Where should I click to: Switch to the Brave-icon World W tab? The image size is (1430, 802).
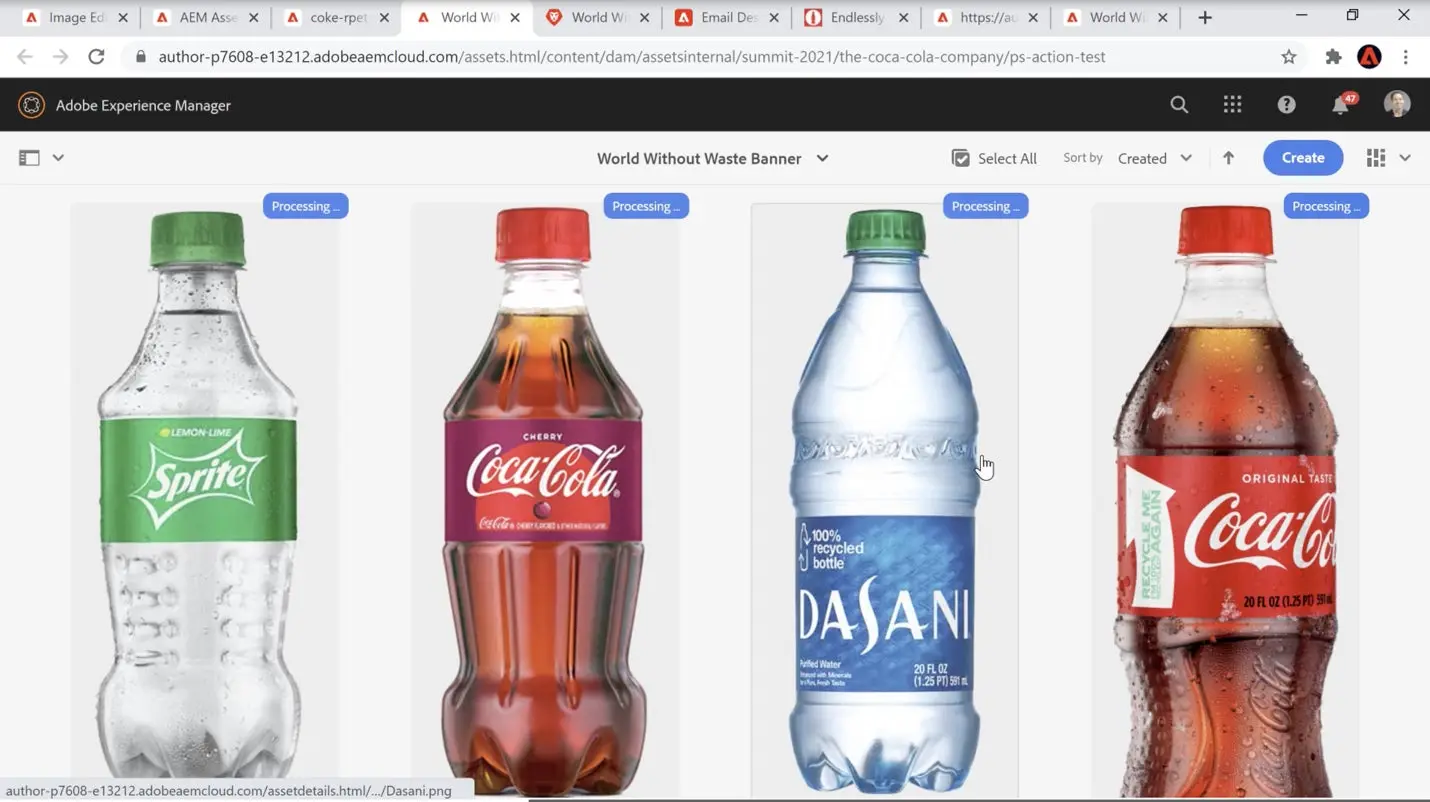(597, 17)
